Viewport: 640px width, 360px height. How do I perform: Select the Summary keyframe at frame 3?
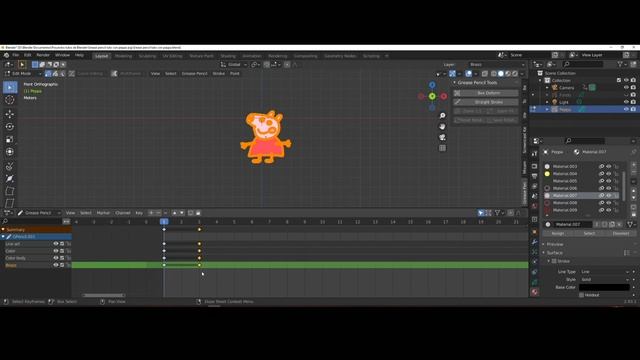(x=199, y=229)
